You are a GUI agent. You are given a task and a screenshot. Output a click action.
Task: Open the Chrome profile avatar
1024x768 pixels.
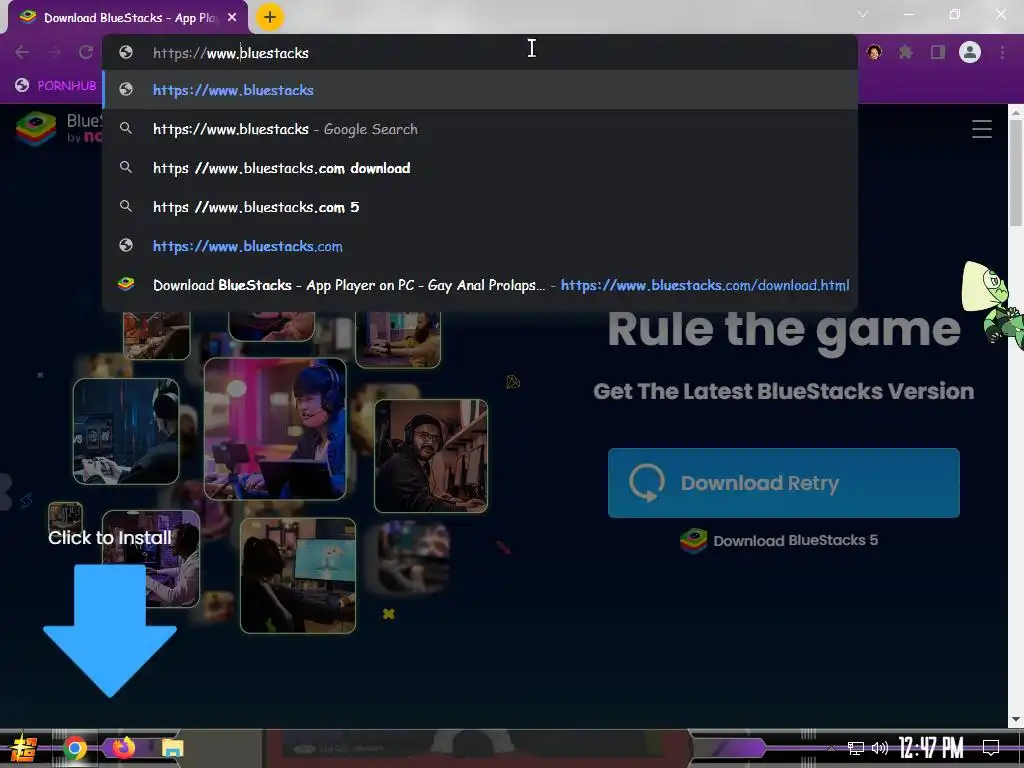tap(970, 52)
